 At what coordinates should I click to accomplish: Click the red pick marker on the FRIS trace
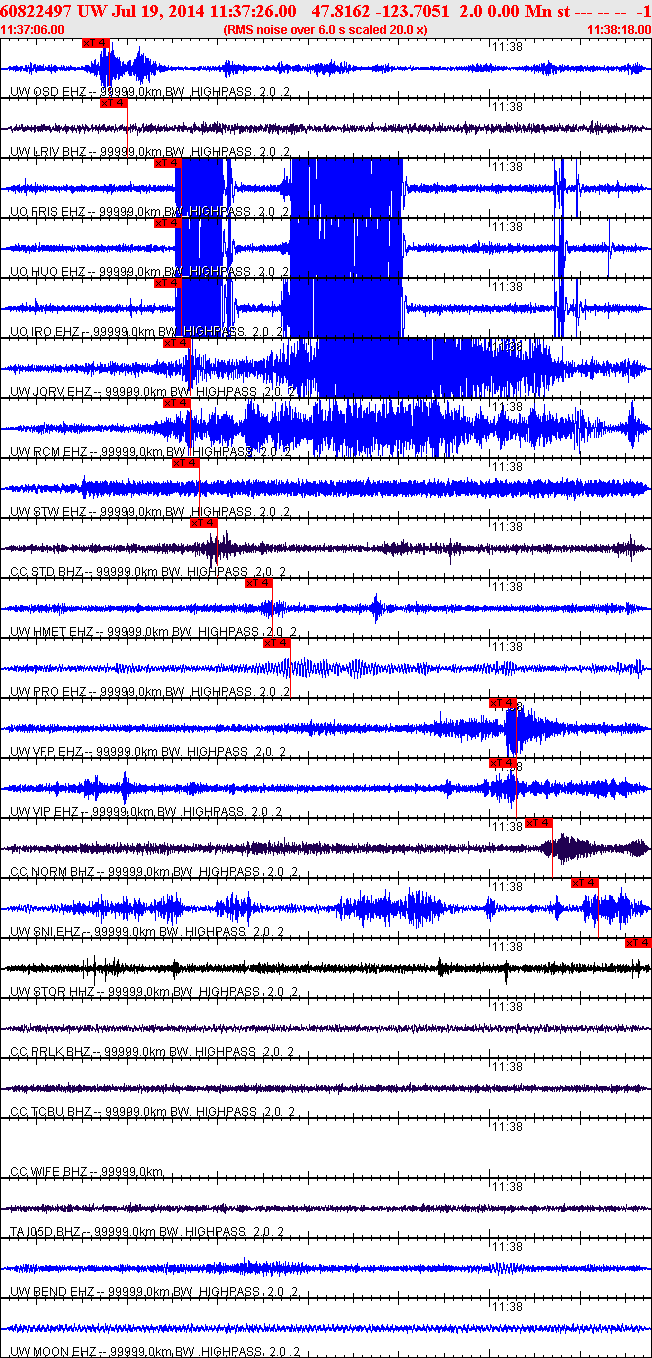167,163
